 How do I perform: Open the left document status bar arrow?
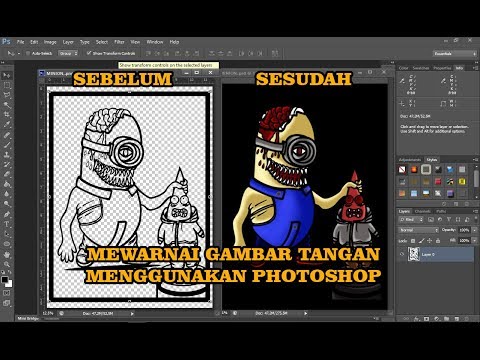coord(132,313)
